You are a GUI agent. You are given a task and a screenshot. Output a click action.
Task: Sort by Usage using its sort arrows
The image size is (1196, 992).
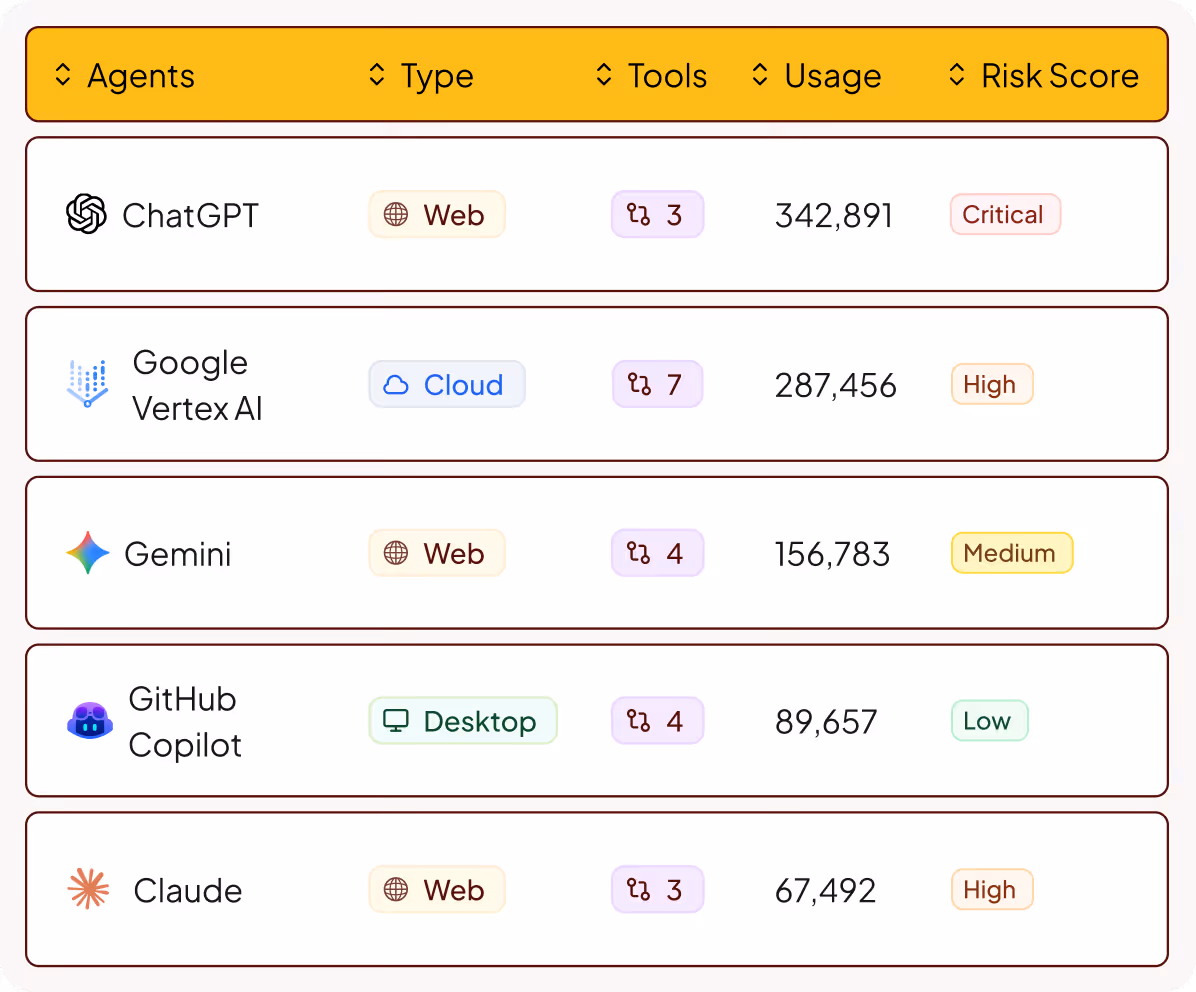click(760, 75)
